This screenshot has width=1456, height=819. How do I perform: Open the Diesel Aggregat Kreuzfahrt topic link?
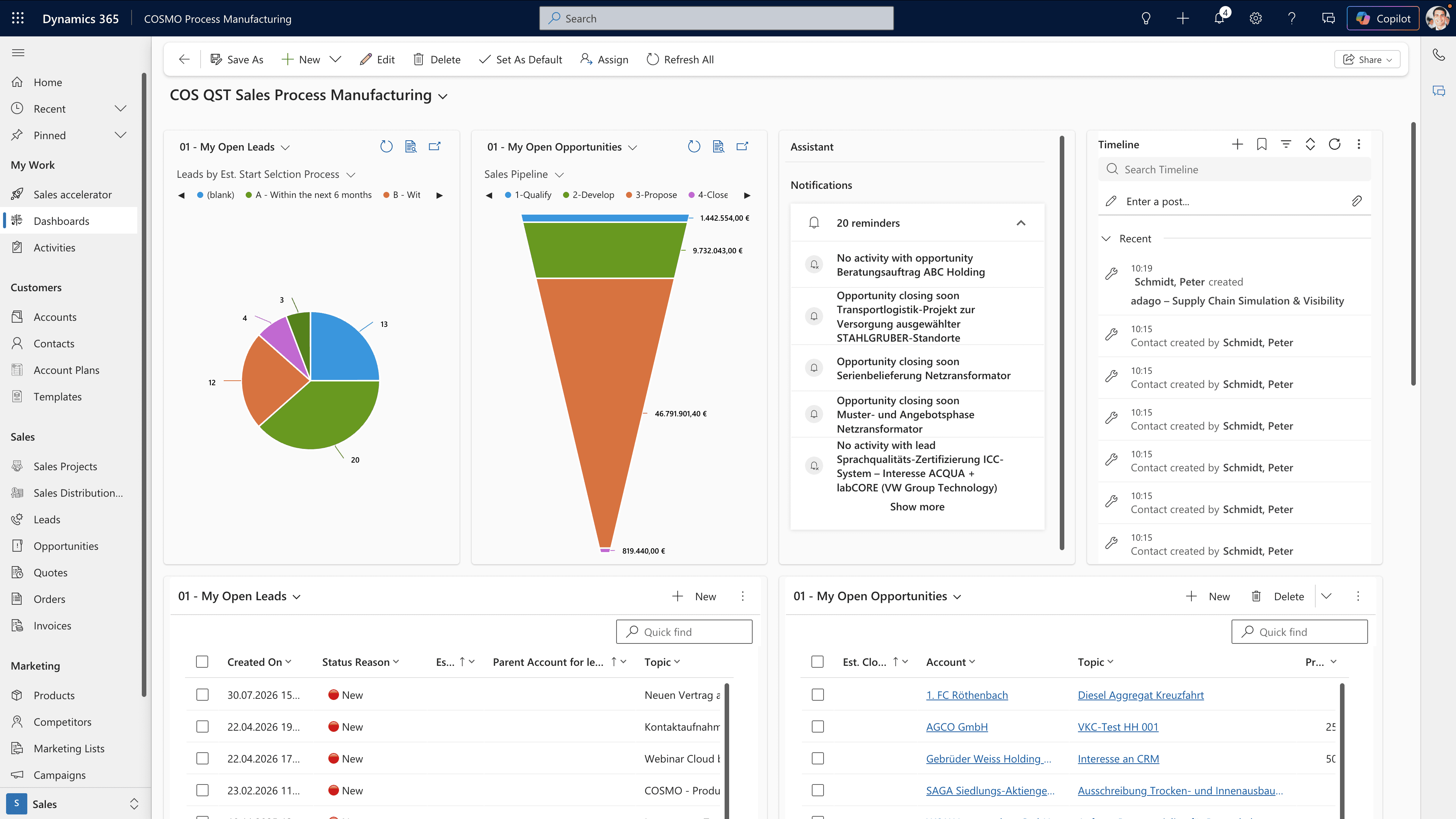1141,695
